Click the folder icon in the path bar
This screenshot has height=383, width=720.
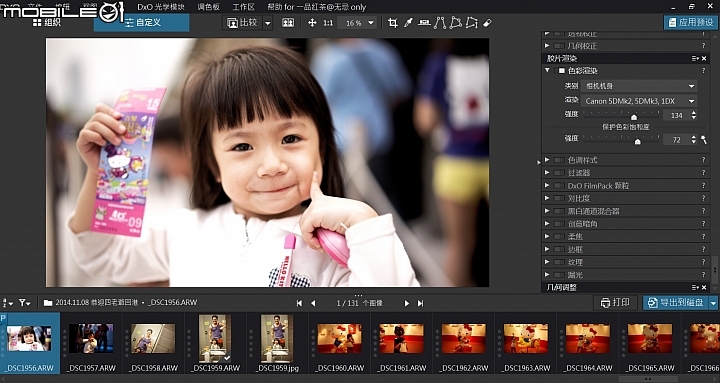pos(48,303)
